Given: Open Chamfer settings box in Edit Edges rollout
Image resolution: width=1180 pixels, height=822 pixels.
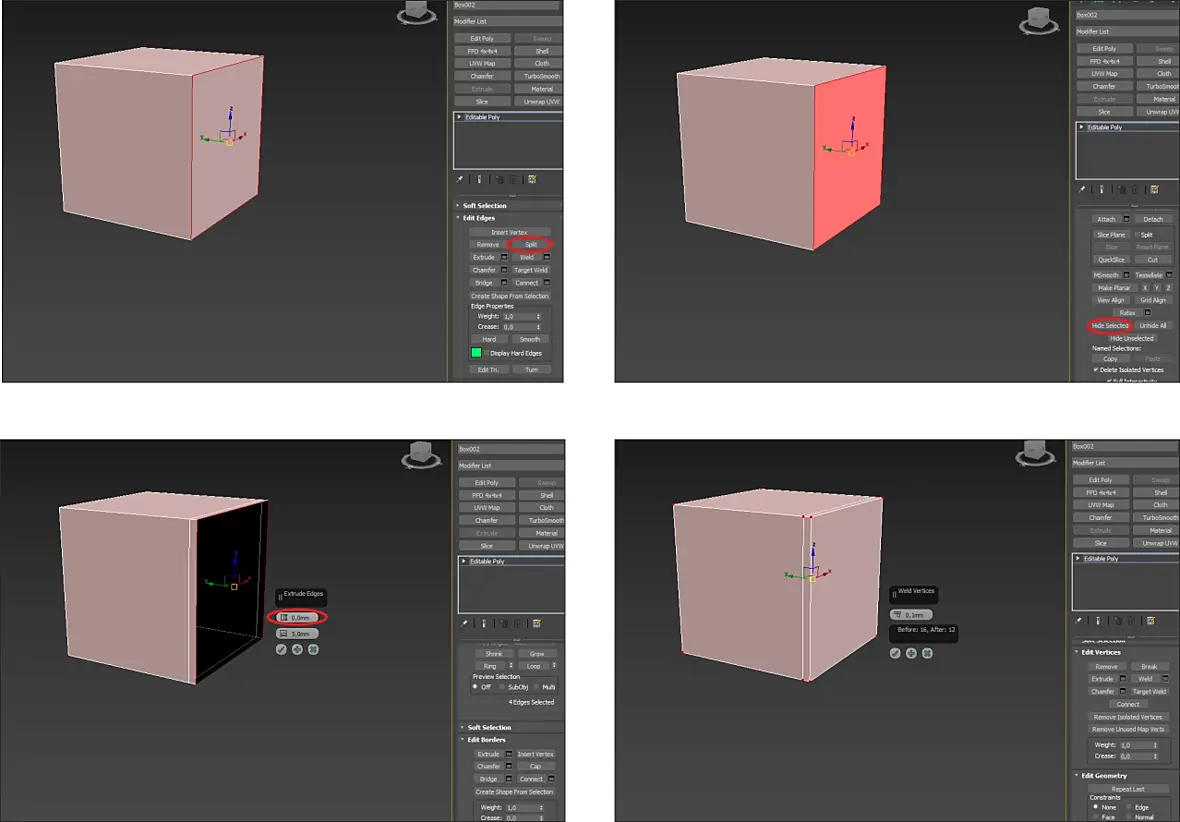Looking at the screenshot, I should (504, 270).
